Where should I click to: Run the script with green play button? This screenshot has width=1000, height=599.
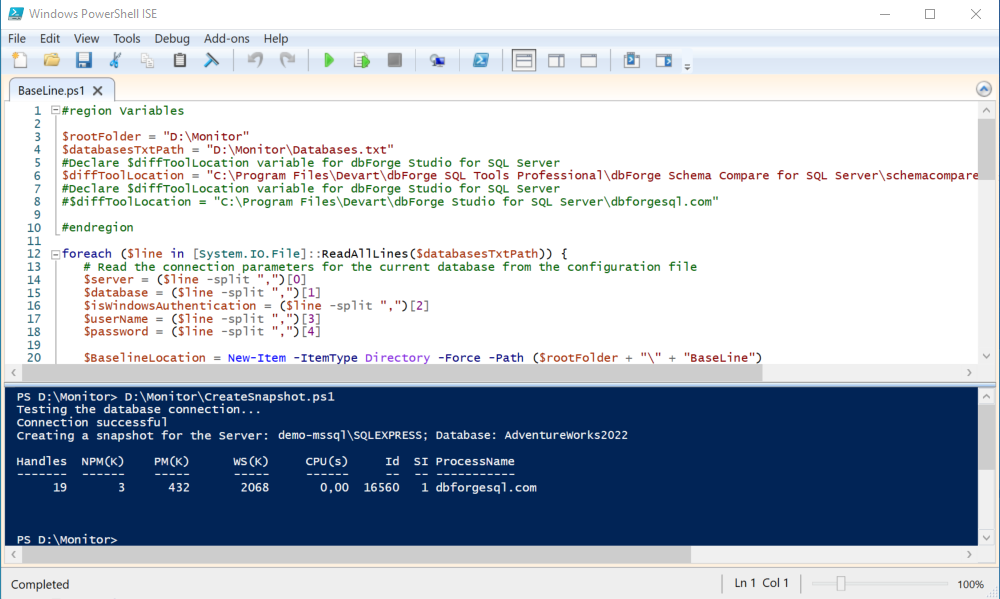[x=329, y=61]
